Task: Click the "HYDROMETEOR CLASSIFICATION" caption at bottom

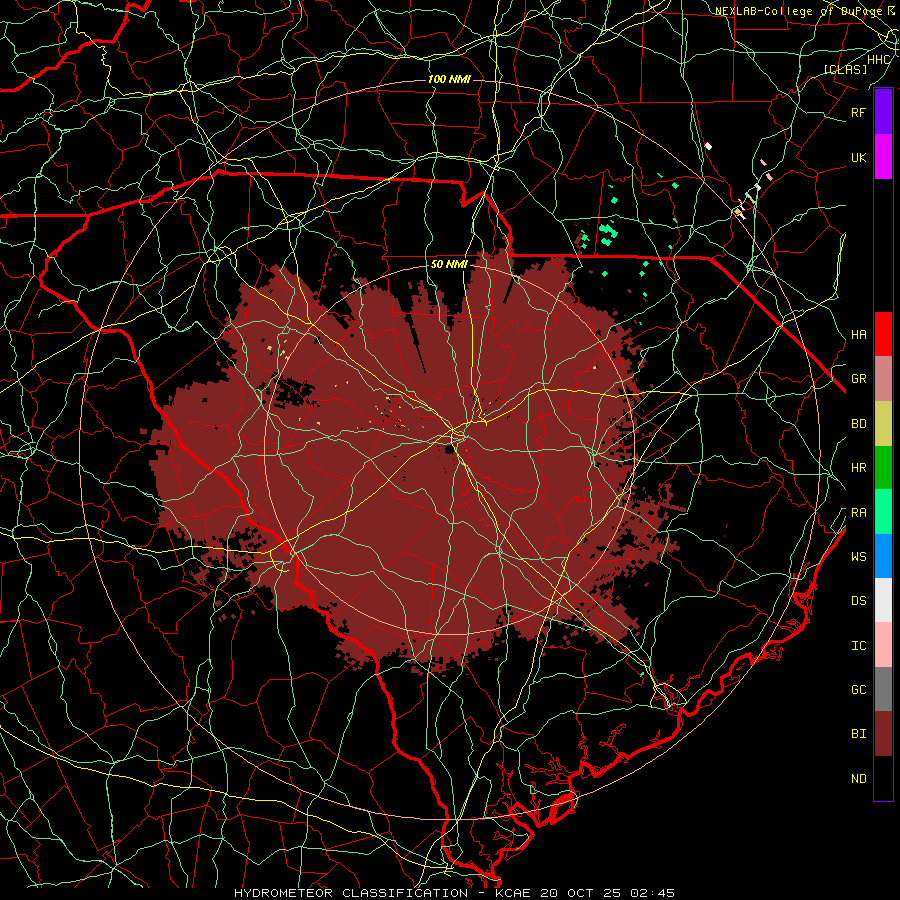Action: click(351, 893)
